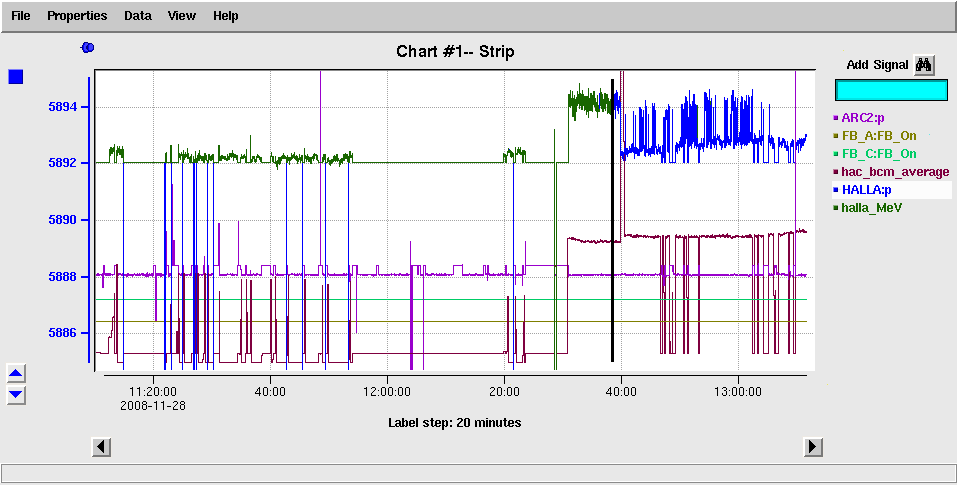Click the 'Label step: 20 minutes' text
Image resolution: width=957 pixels, height=485 pixels.
455,422
